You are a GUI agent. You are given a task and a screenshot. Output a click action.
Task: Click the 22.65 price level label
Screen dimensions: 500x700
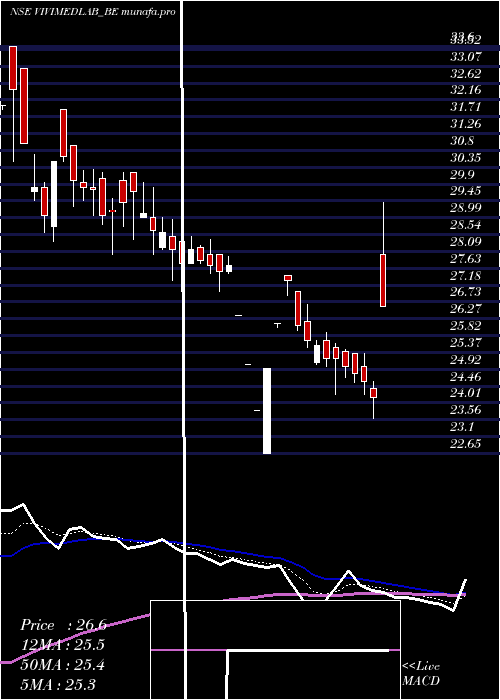pos(466,444)
